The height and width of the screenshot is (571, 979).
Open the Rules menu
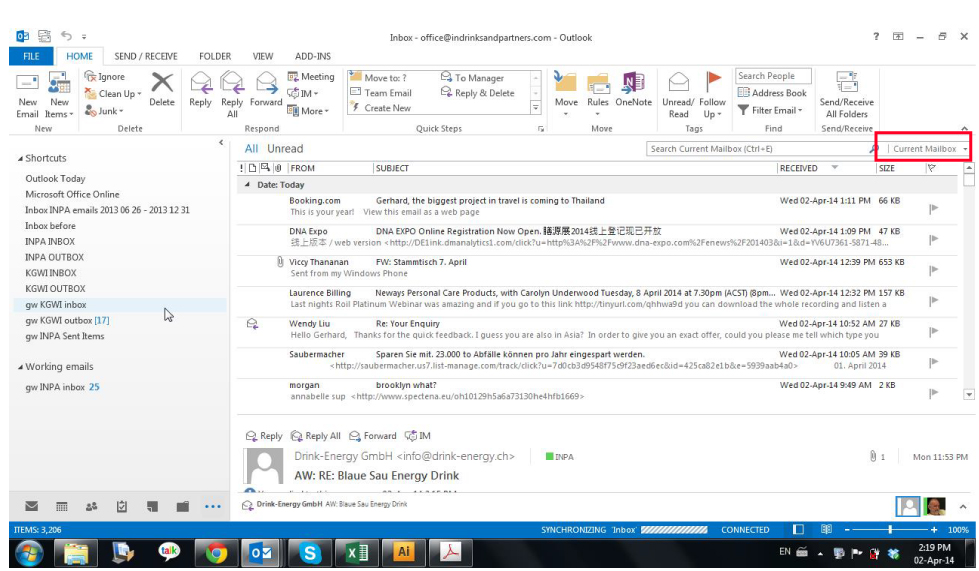click(x=598, y=95)
